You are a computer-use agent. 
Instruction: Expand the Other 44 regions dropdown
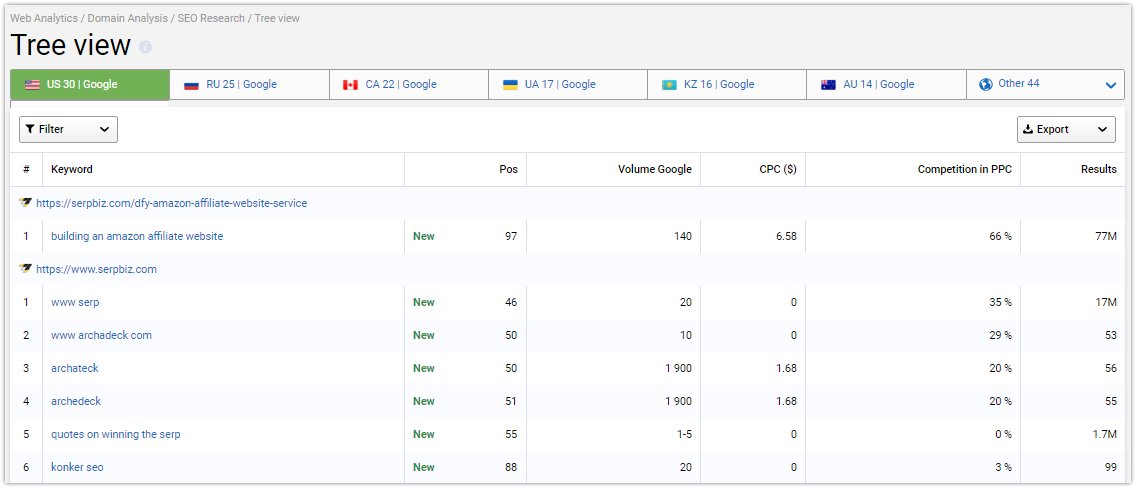point(1046,85)
